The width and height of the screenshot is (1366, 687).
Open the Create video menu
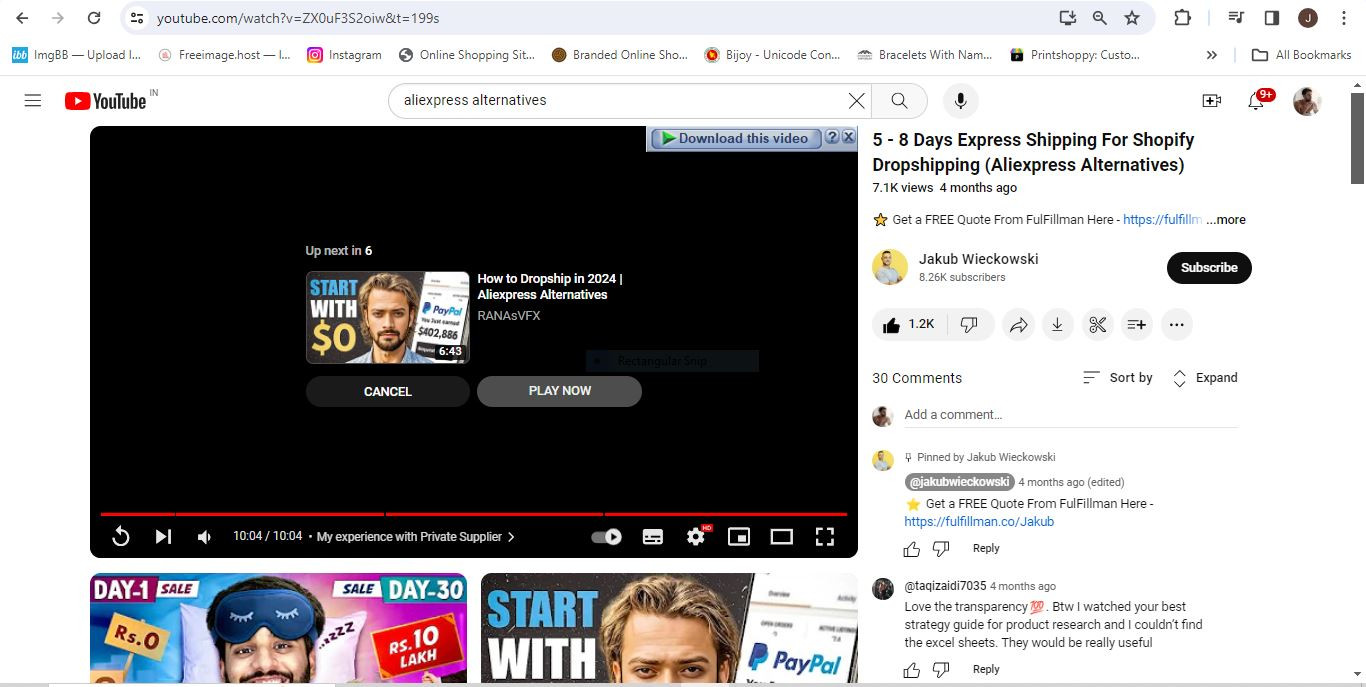click(1211, 100)
